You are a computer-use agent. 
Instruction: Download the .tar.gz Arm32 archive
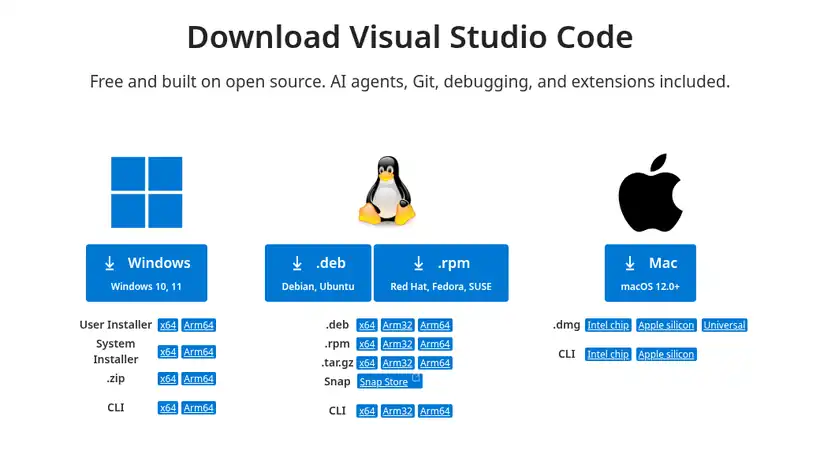397,363
